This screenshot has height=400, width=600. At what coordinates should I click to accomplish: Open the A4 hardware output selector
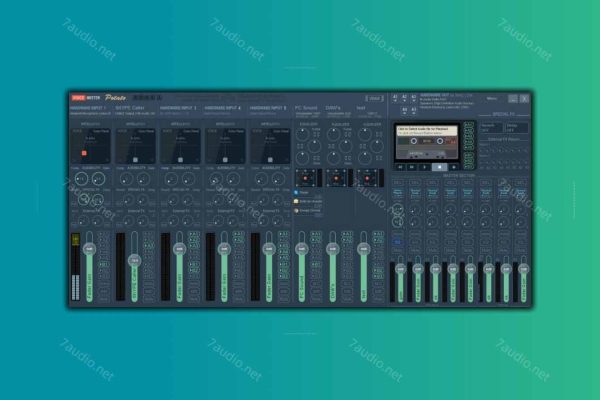pyautogui.click(x=404, y=111)
